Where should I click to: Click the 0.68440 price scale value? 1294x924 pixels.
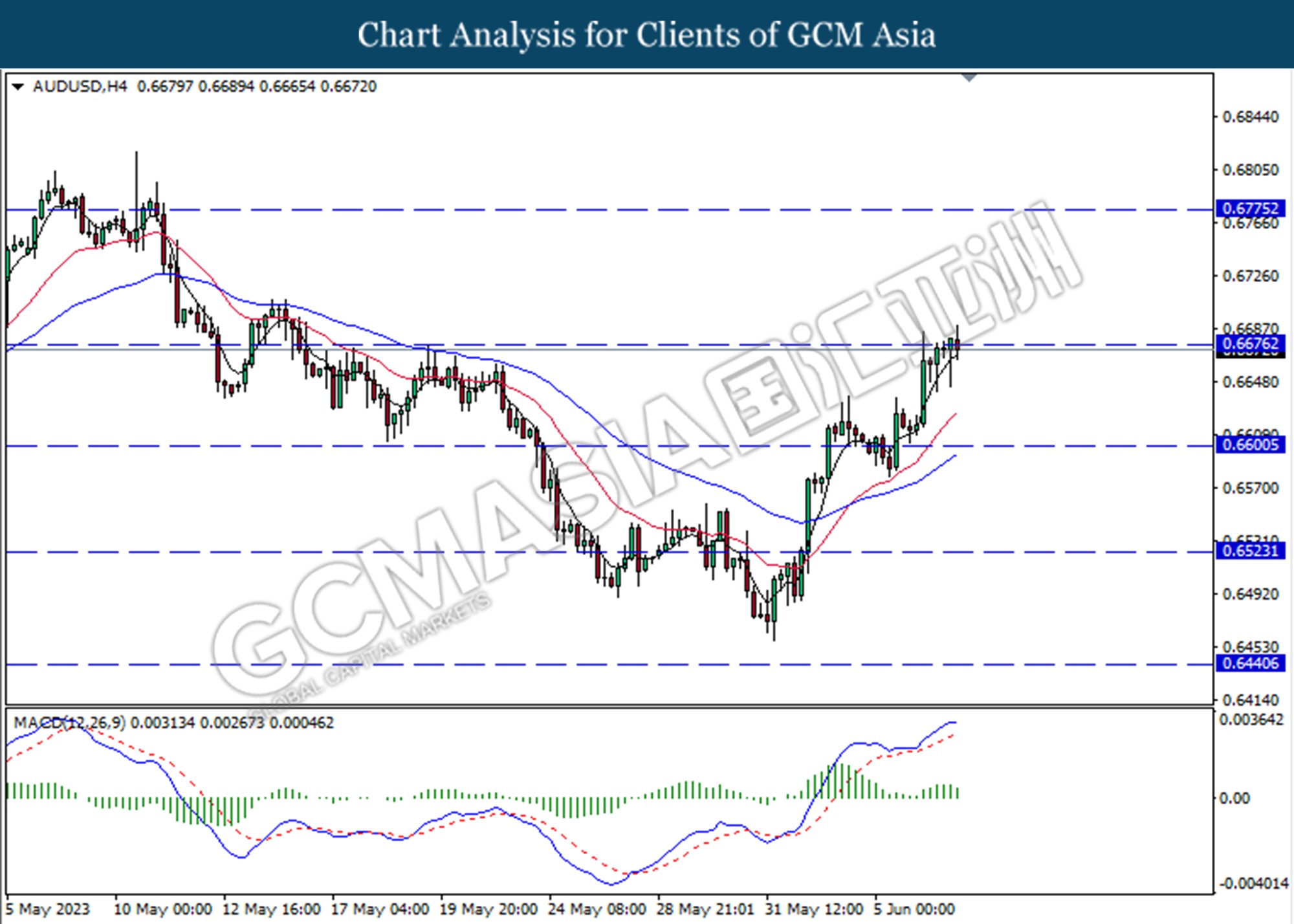pyautogui.click(x=1250, y=117)
